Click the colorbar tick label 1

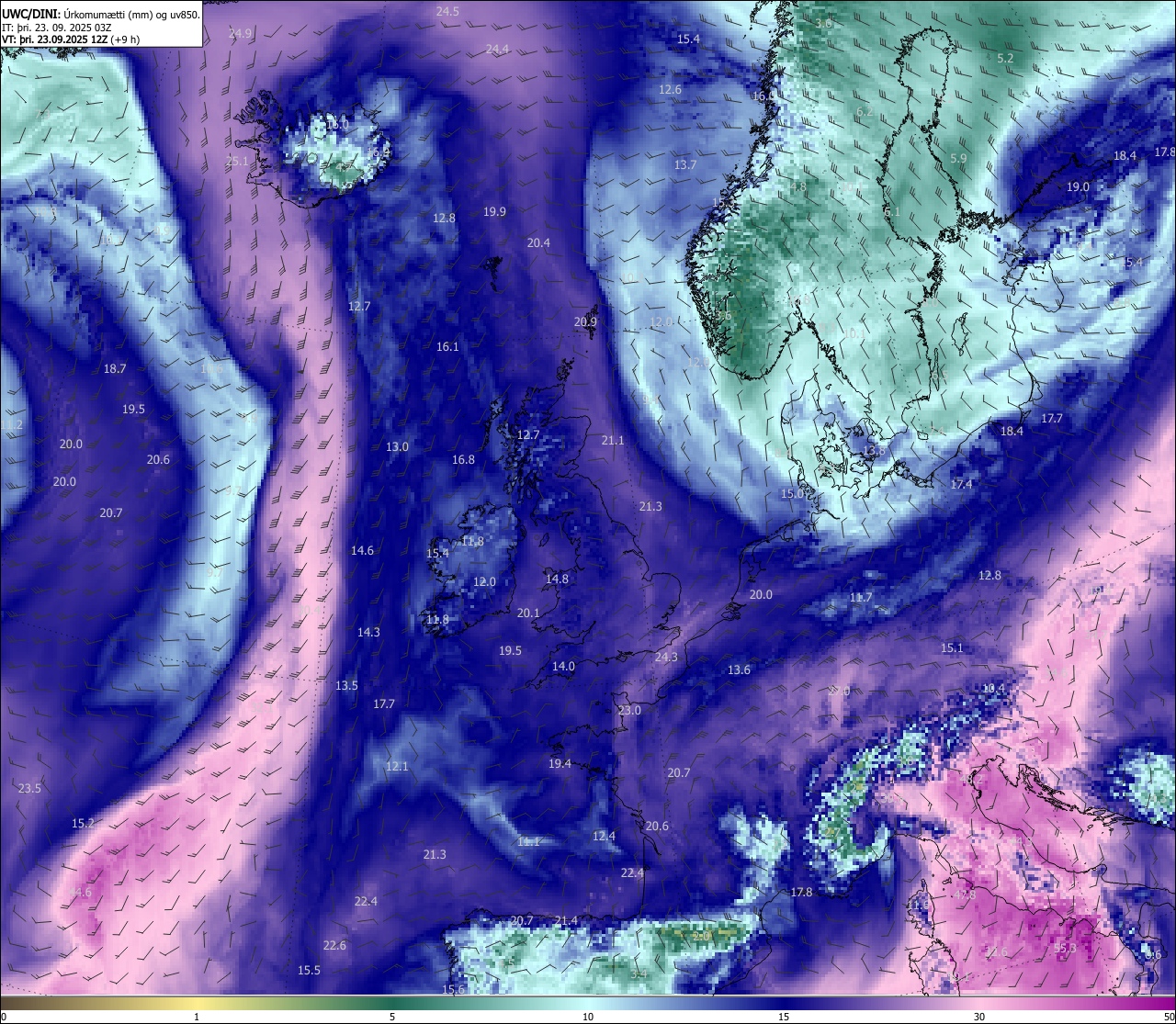(197, 1017)
